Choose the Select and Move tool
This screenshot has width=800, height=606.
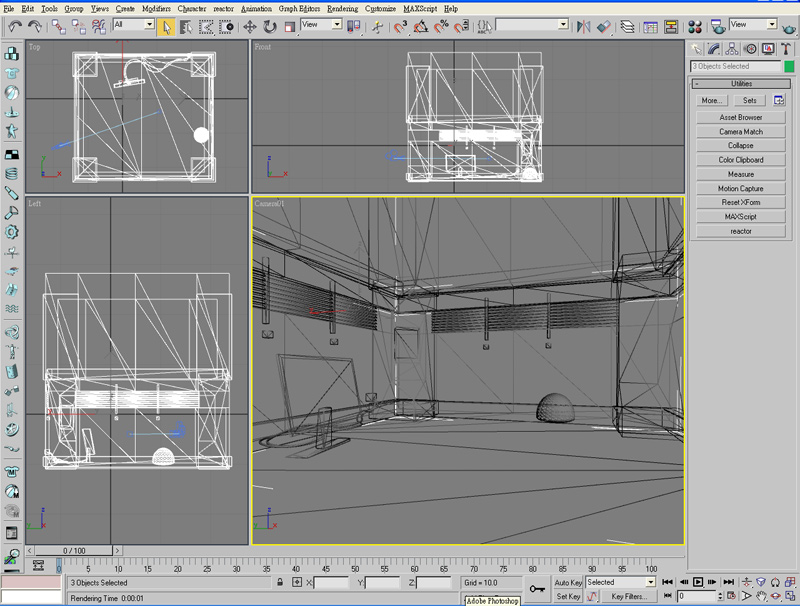249,27
